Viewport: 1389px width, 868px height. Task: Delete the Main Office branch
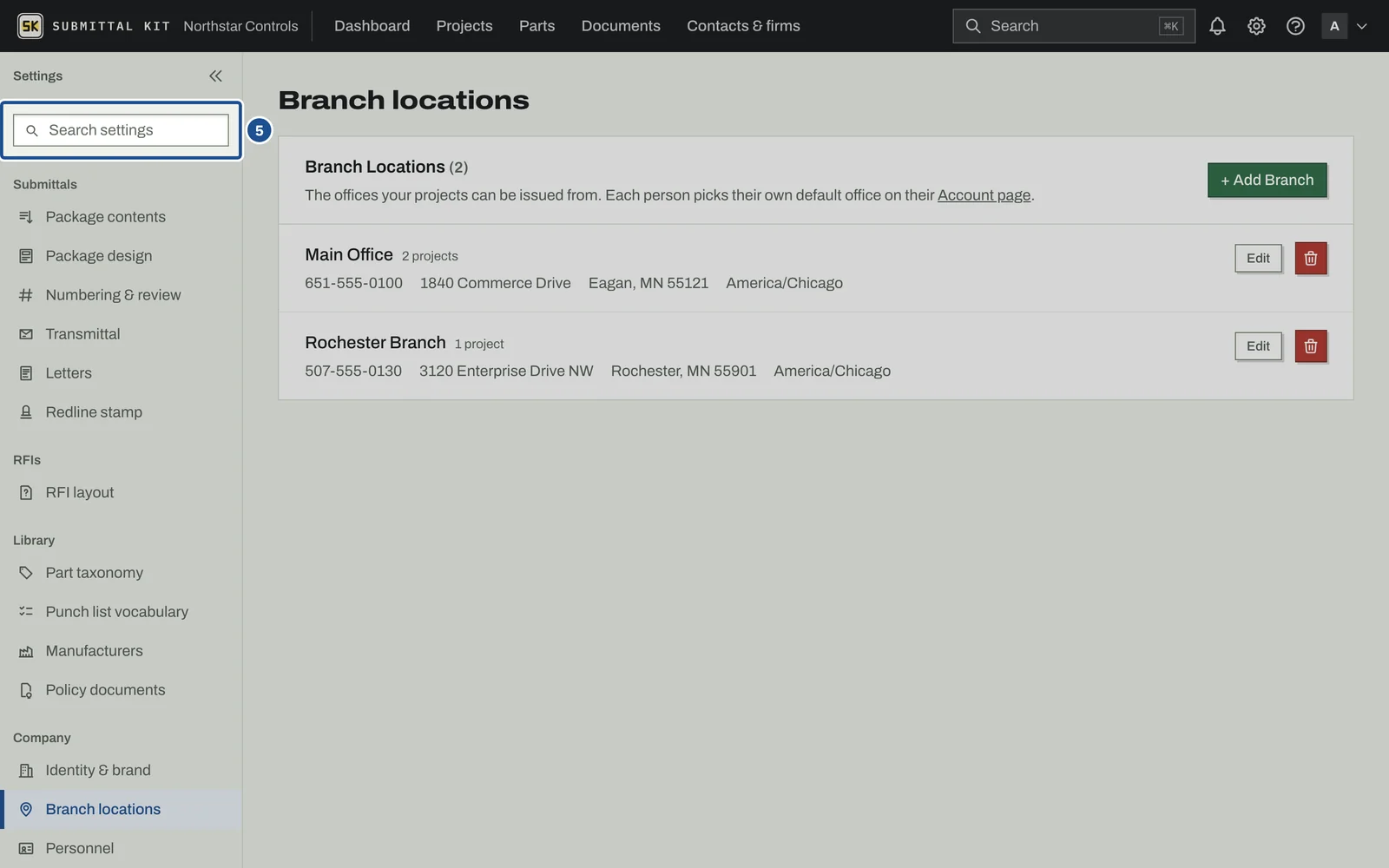tap(1311, 258)
